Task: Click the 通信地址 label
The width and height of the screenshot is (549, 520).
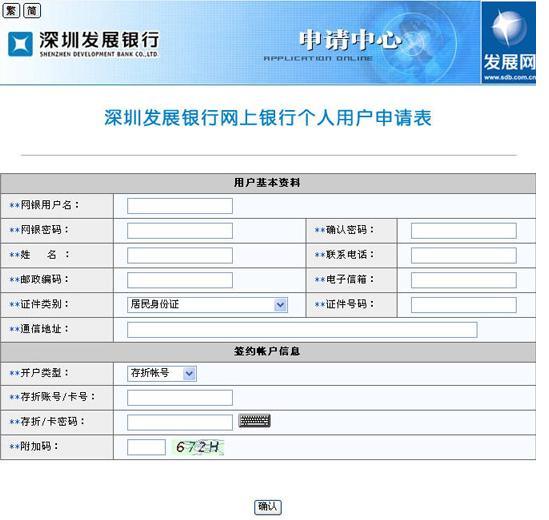Action: [x=39, y=329]
